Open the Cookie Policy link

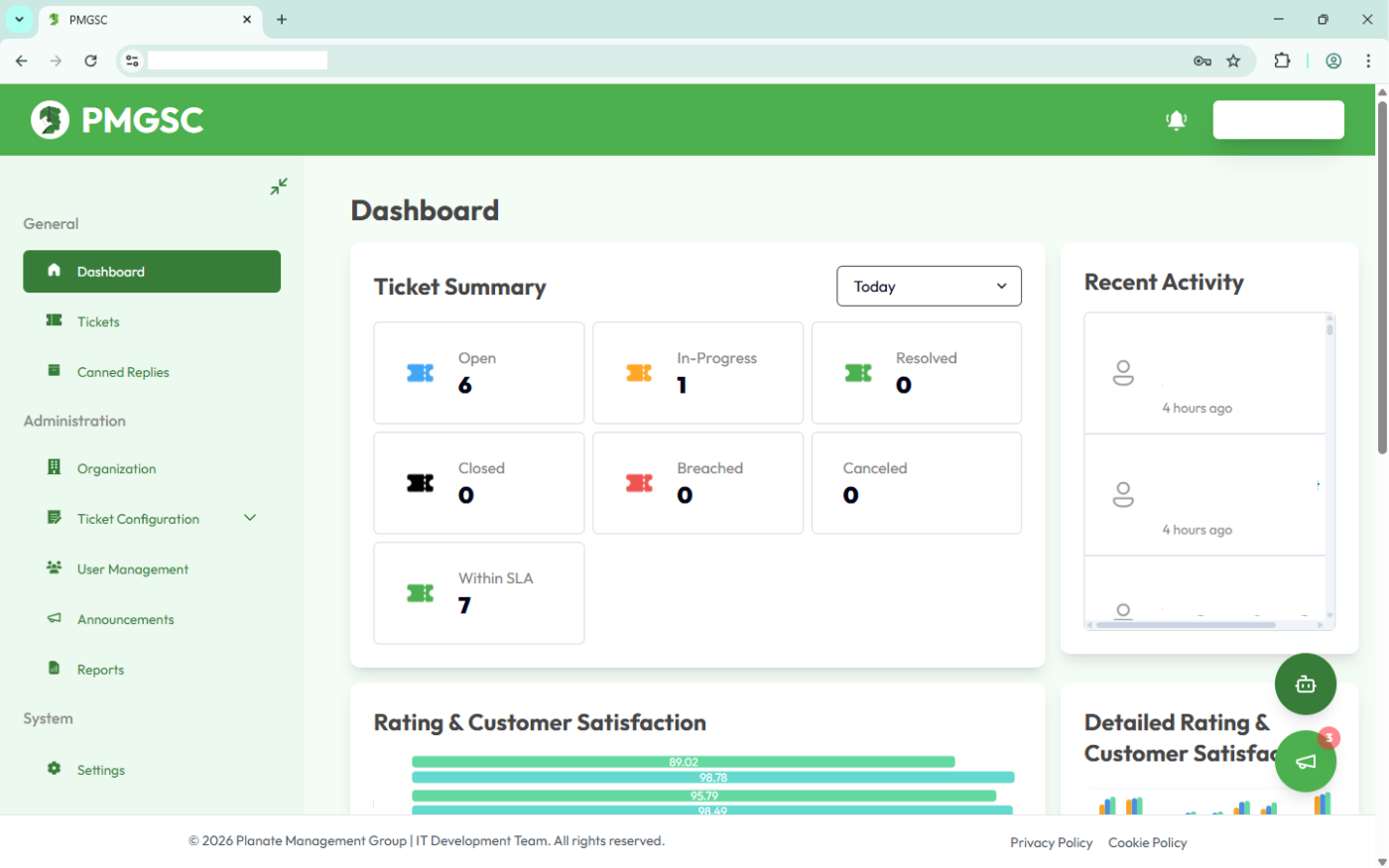[x=1147, y=842]
